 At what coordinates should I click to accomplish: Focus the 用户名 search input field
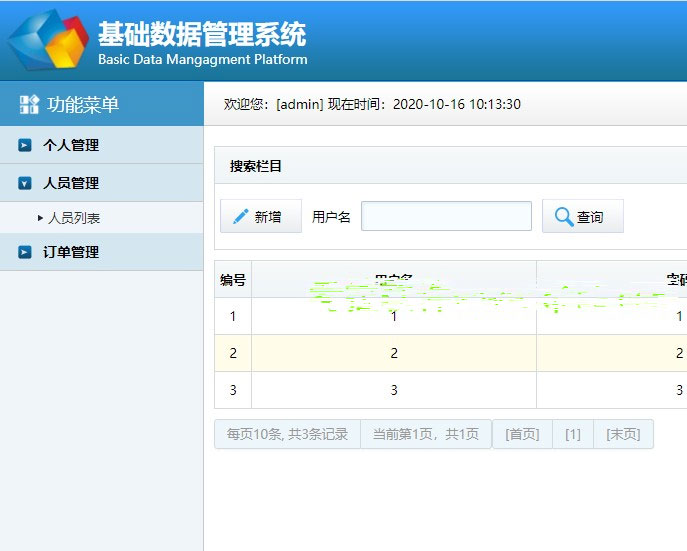pos(446,216)
